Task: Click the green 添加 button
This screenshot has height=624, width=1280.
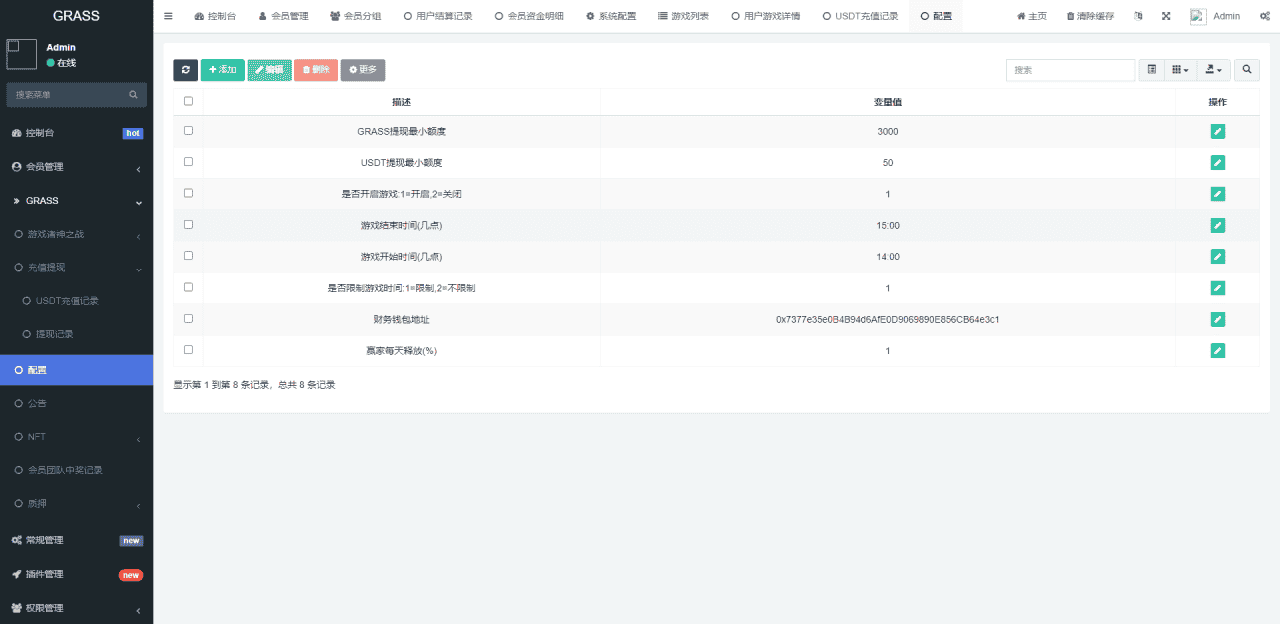Action: [x=222, y=70]
